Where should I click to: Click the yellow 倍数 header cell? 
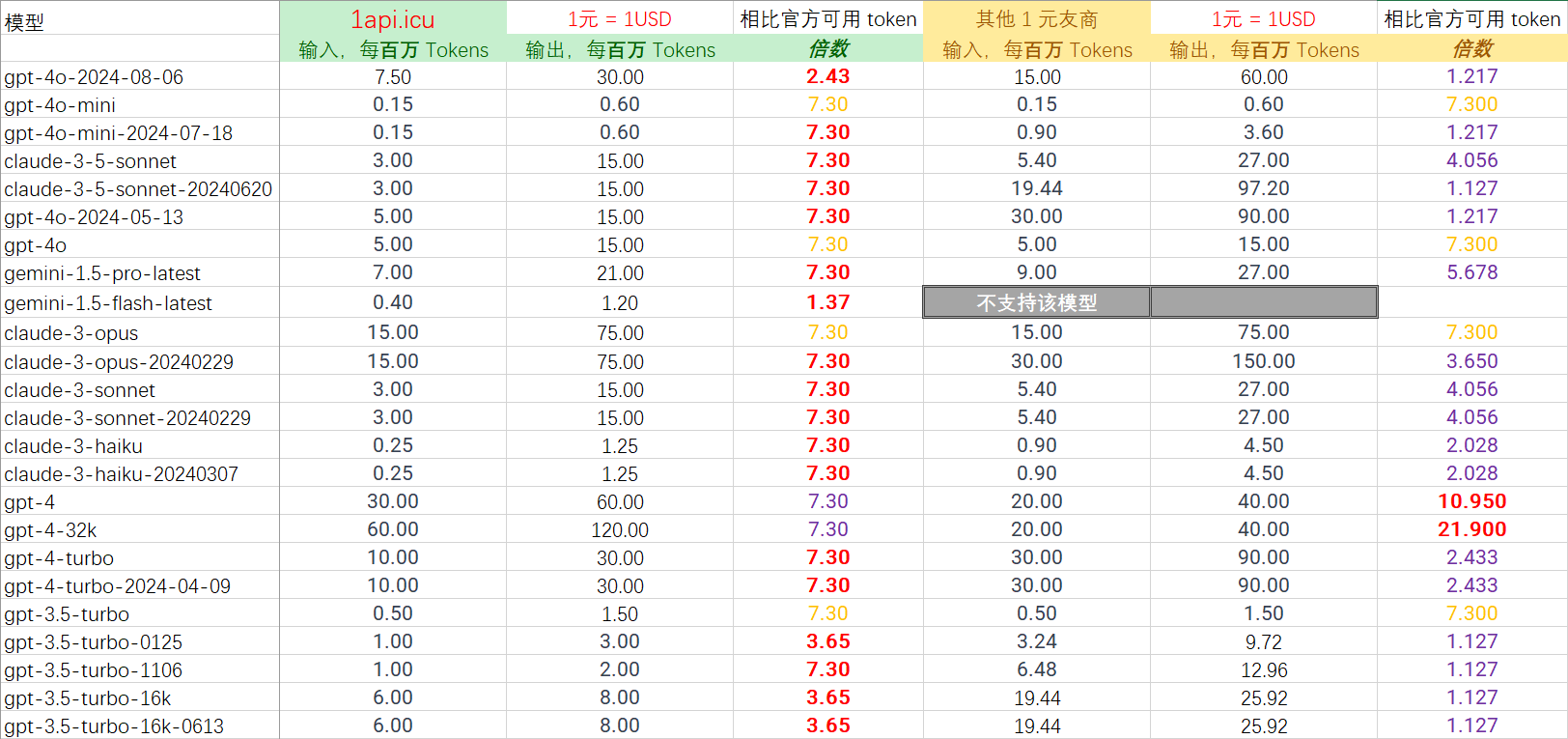coord(1472,49)
